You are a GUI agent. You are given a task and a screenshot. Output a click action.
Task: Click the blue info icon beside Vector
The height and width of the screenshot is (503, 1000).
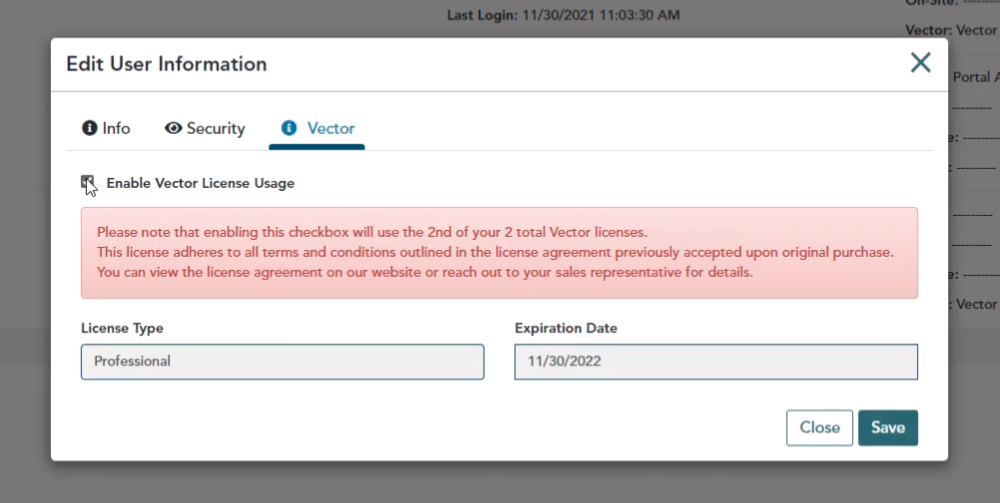click(x=289, y=128)
